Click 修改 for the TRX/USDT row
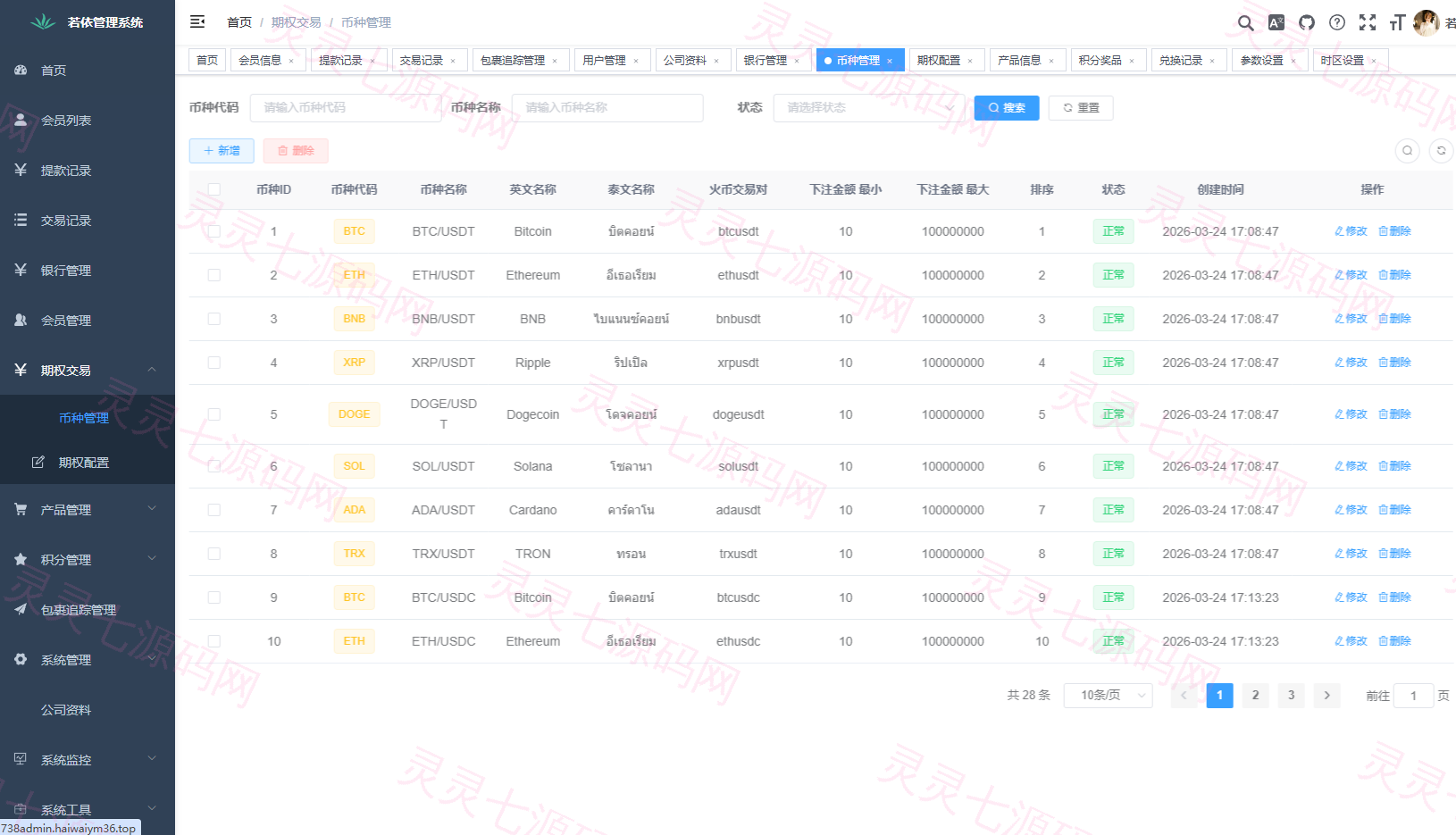Image resolution: width=1456 pixels, height=835 pixels. 1351,554
